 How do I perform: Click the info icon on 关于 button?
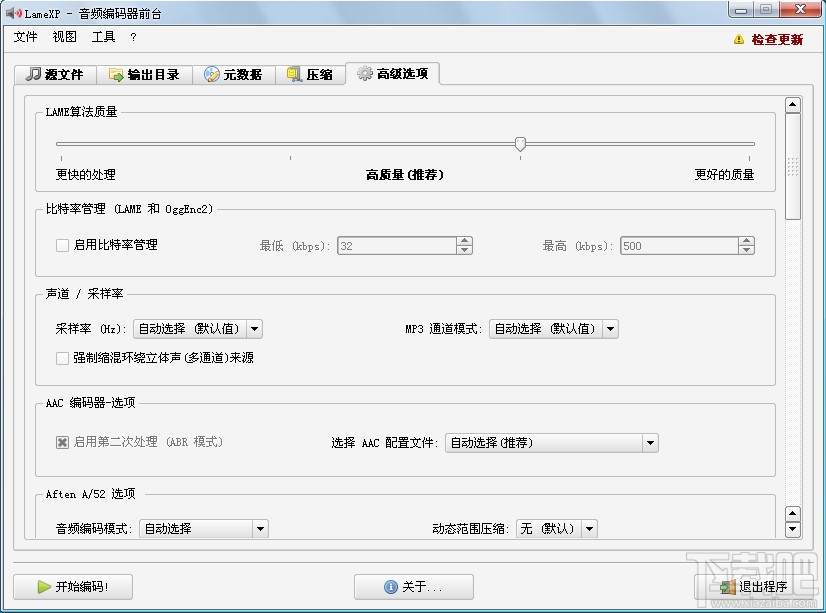(388, 587)
